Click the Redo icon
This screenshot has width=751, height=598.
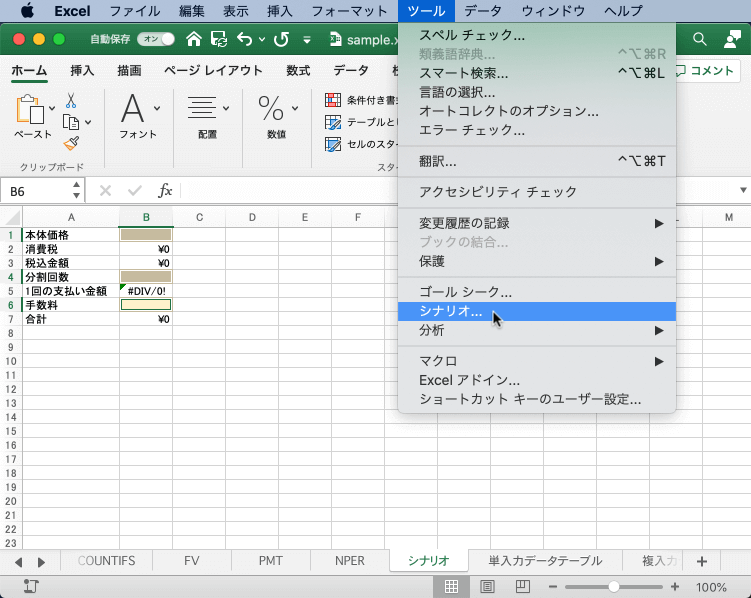pyautogui.click(x=282, y=39)
